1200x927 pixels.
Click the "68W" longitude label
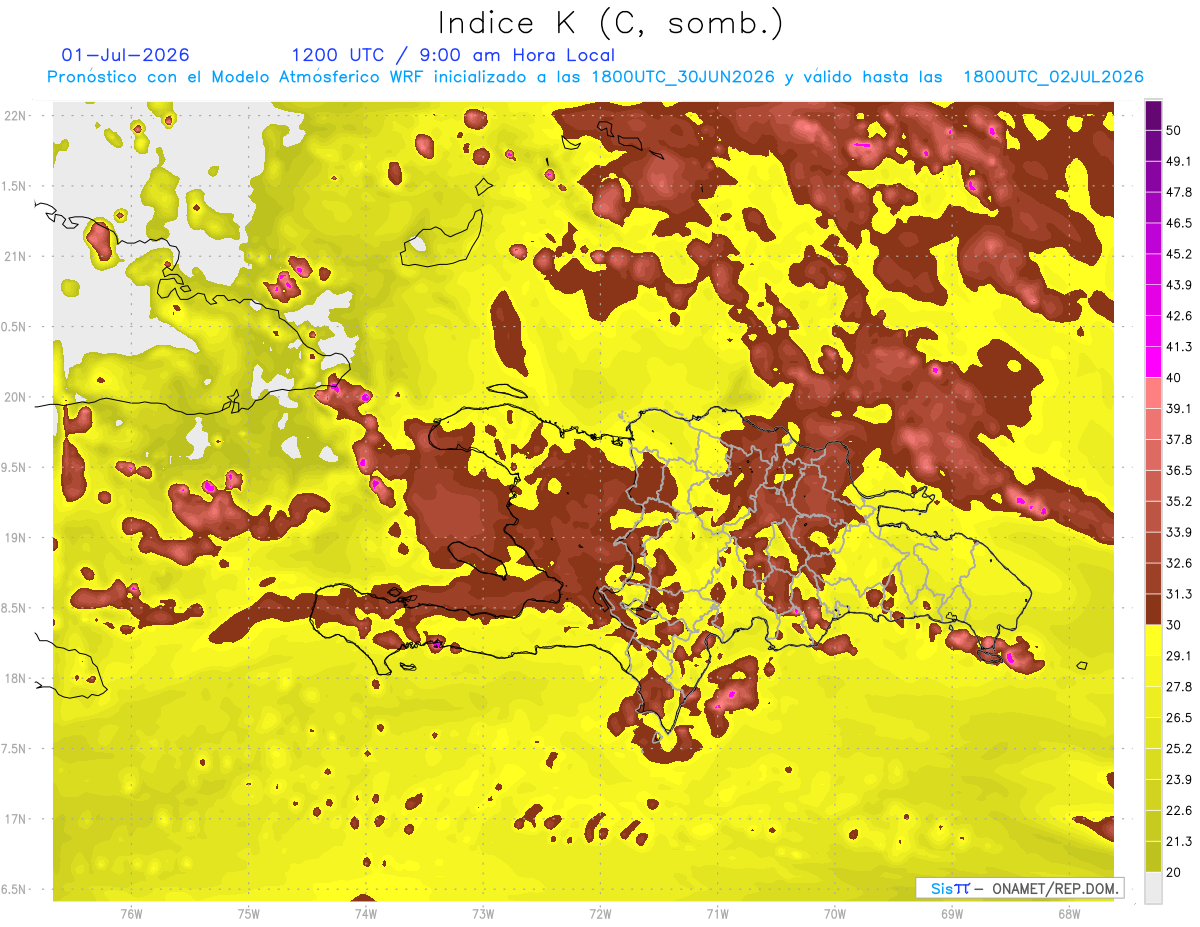click(1068, 913)
